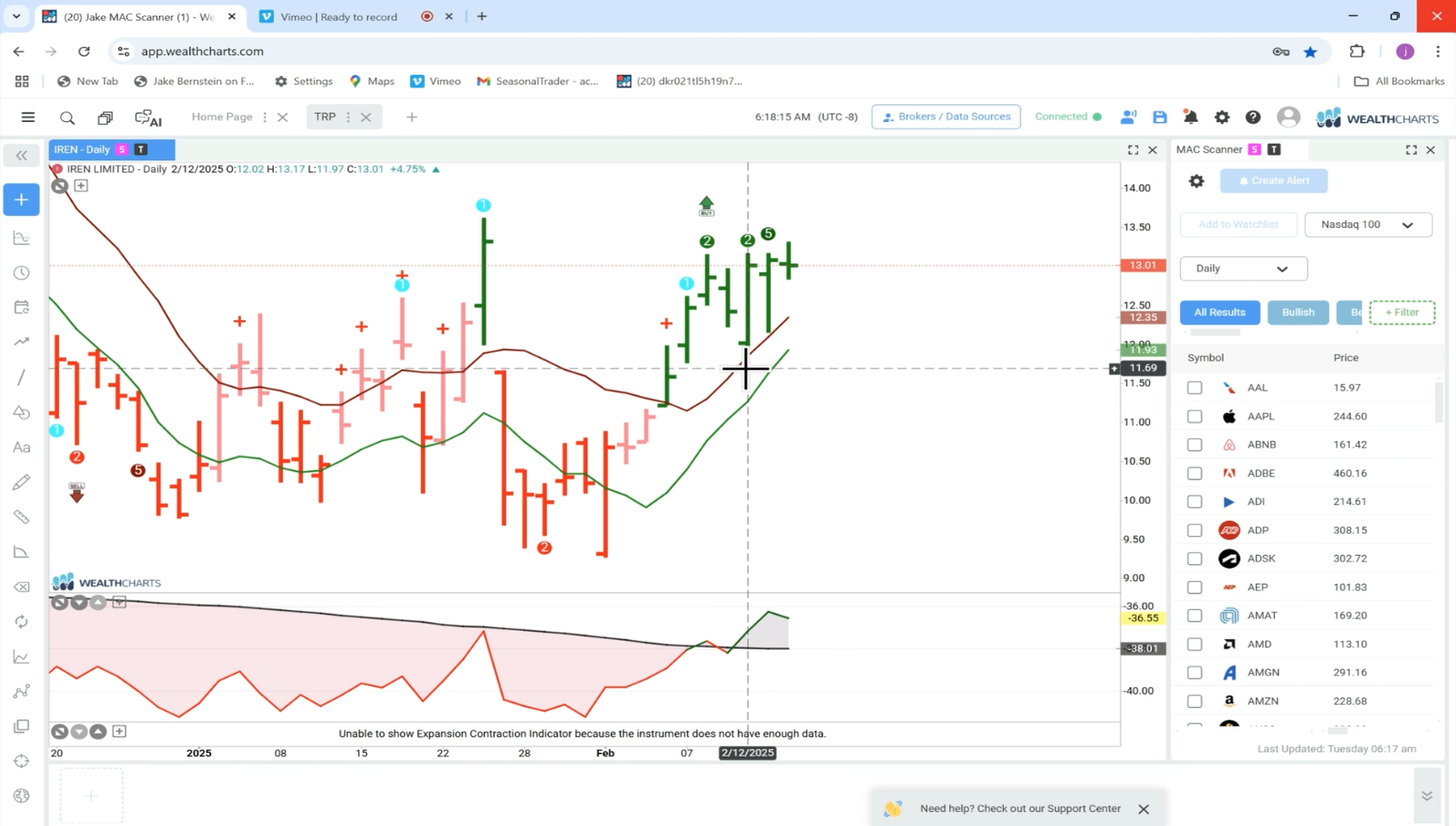The image size is (1456, 826).
Task: Open the help question mark
Action: 1253,117
